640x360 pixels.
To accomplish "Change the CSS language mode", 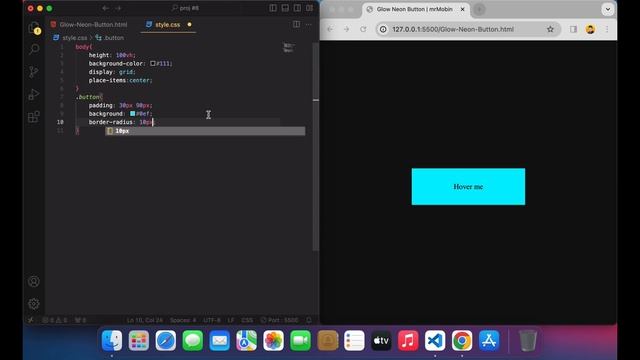I will 247,320.
